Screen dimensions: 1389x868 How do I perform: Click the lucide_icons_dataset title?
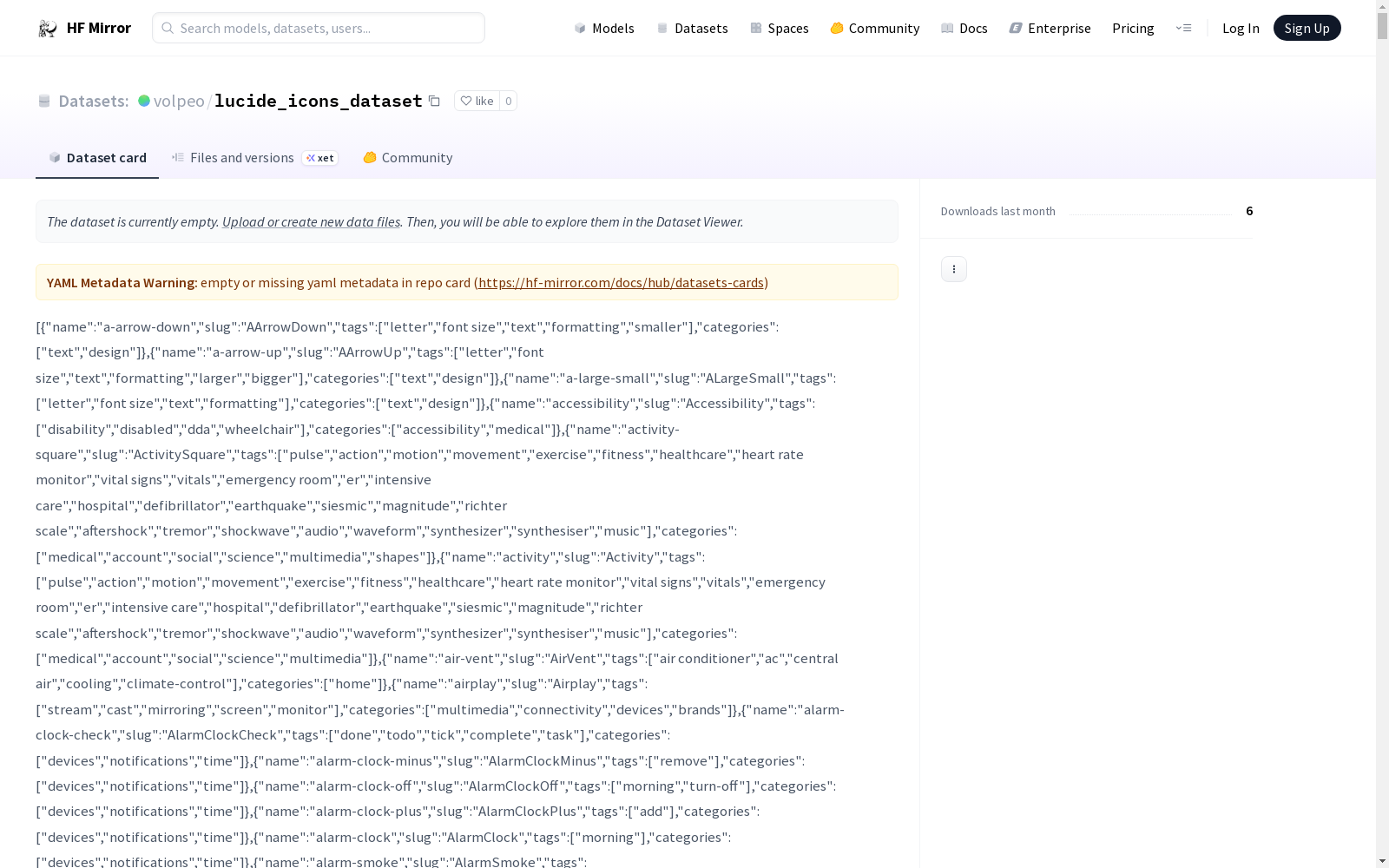point(318,101)
